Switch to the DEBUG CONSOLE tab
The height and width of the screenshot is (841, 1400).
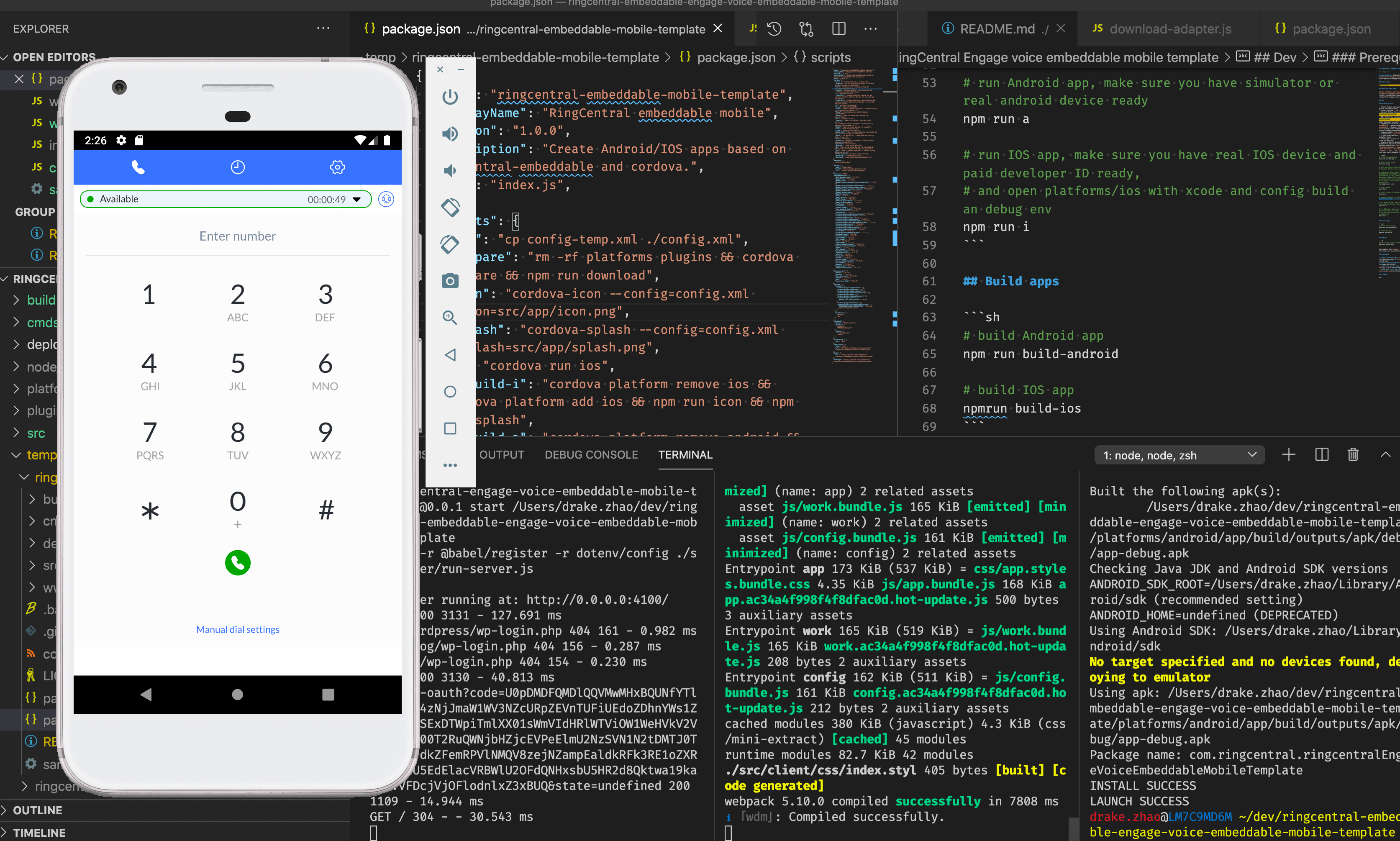pyautogui.click(x=591, y=454)
